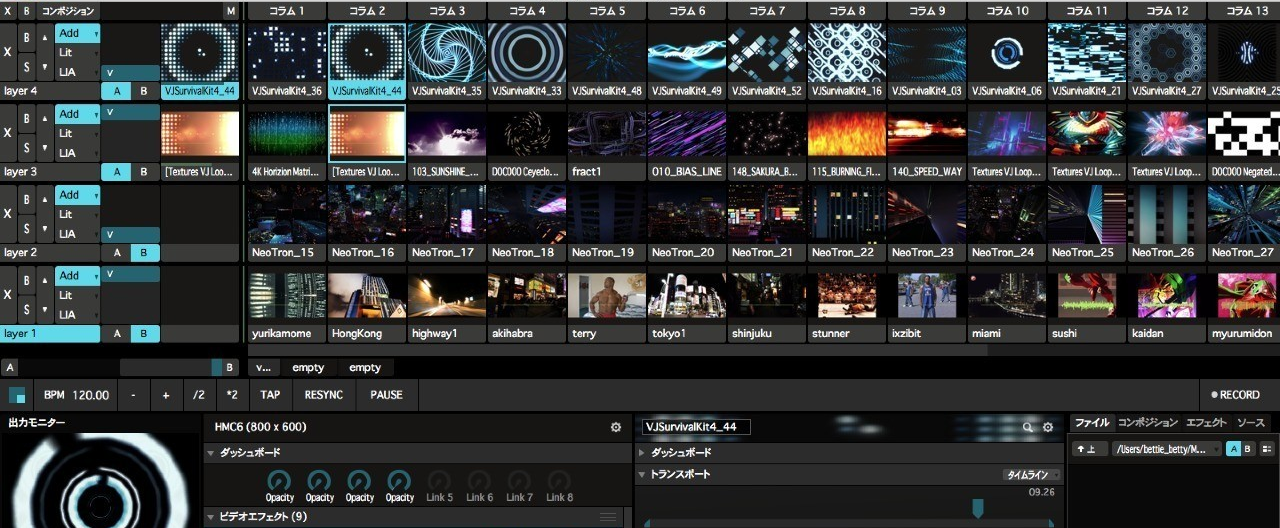This screenshot has width=1280, height=528.
Task: Click the RESYNC button
Action: pos(324,395)
